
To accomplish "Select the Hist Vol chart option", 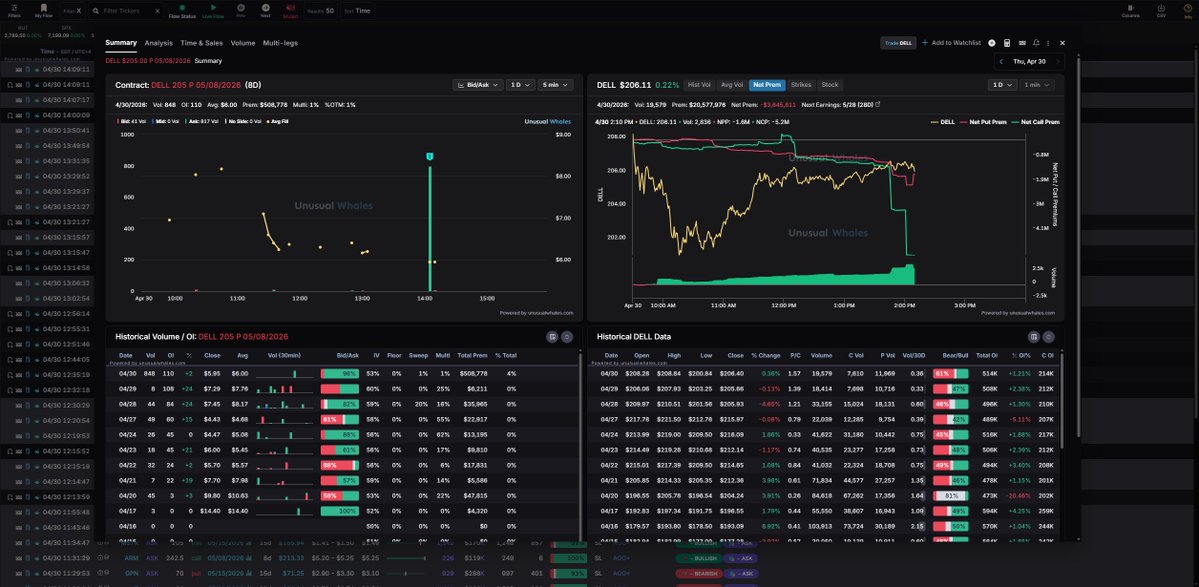I will [x=699, y=85].
